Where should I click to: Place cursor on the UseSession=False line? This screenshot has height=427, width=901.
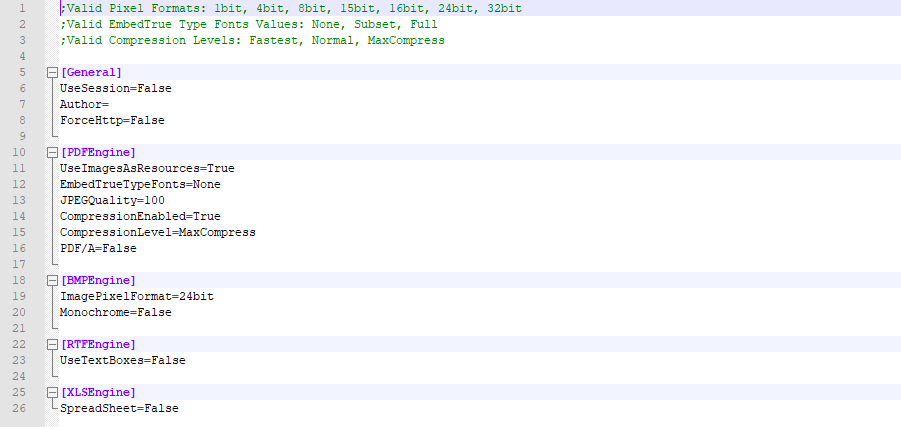pyautogui.click(x=115, y=88)
